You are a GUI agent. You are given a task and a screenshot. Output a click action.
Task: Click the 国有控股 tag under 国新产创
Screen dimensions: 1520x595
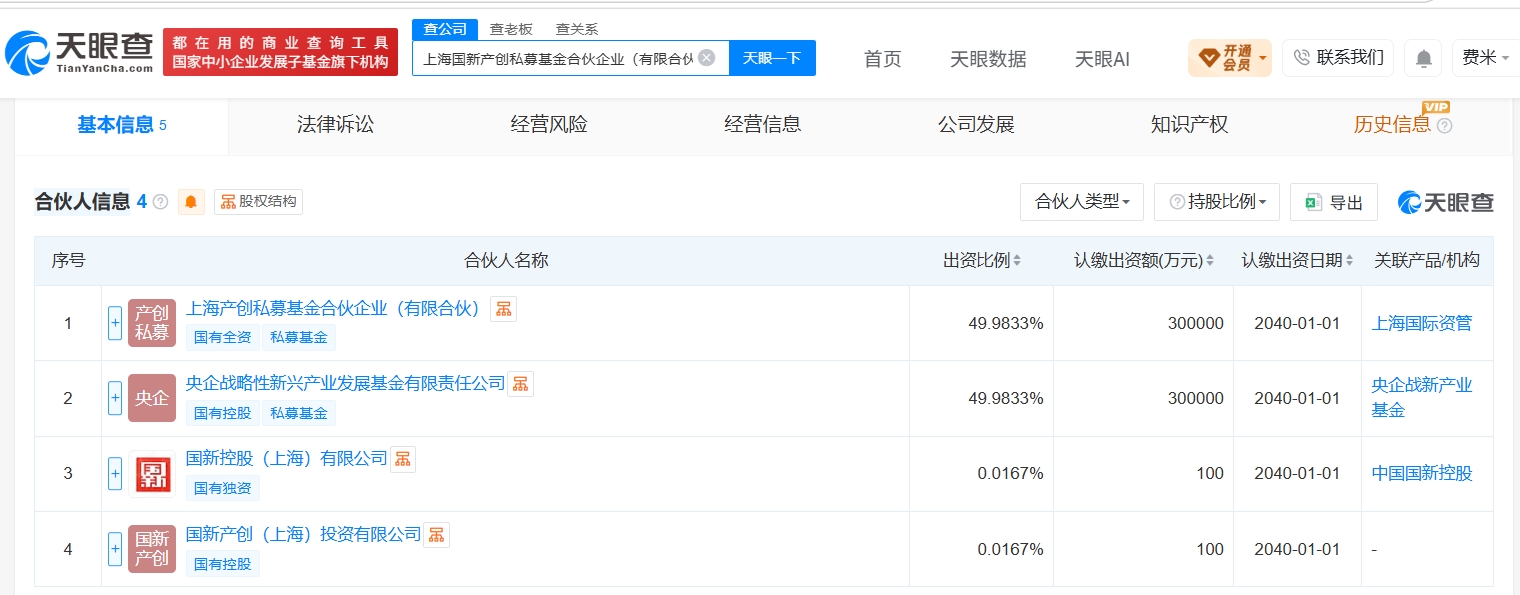click(x=223, y=564)
